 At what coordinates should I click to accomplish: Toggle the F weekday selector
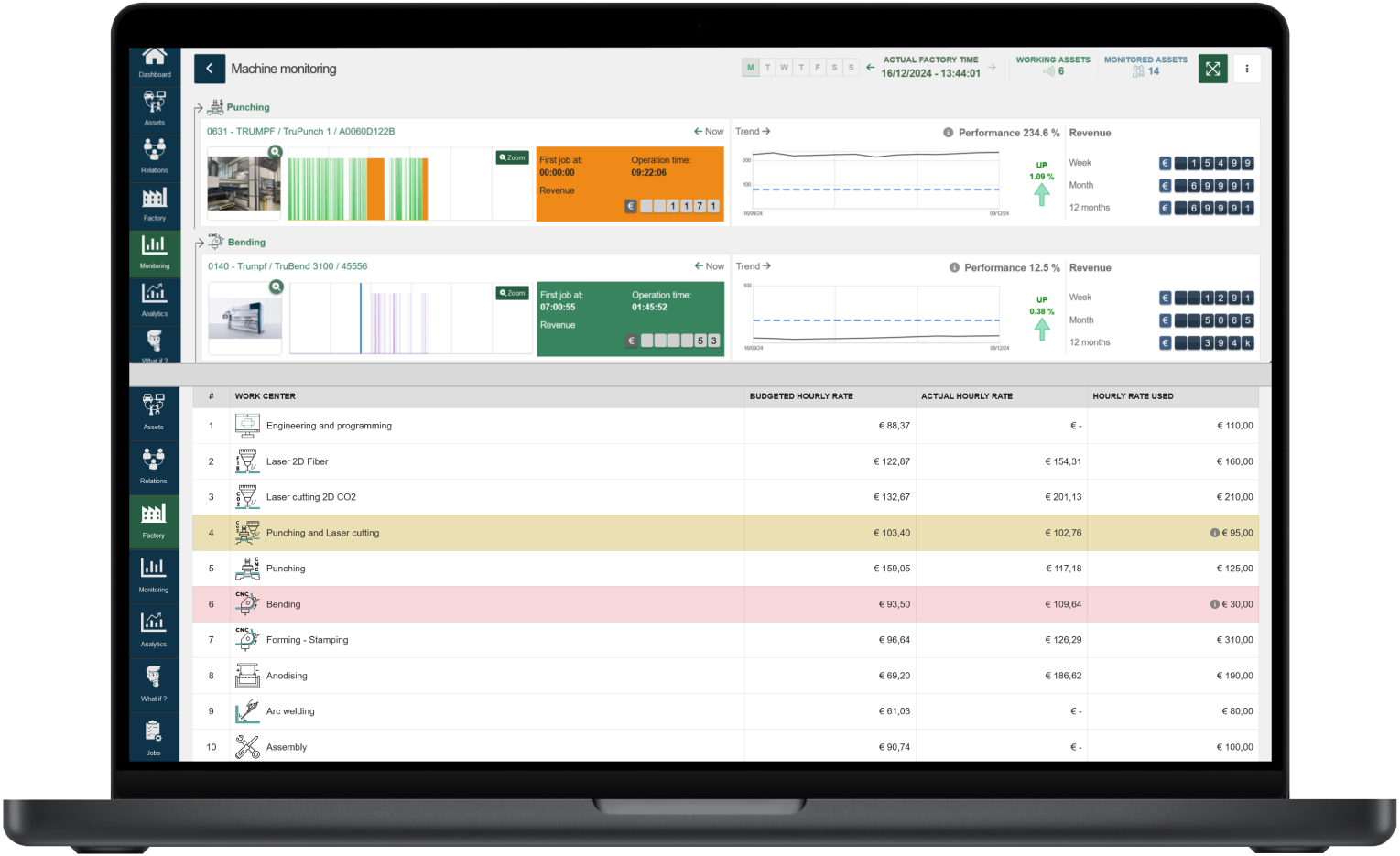pyautogui.click(x=818, y=68)
